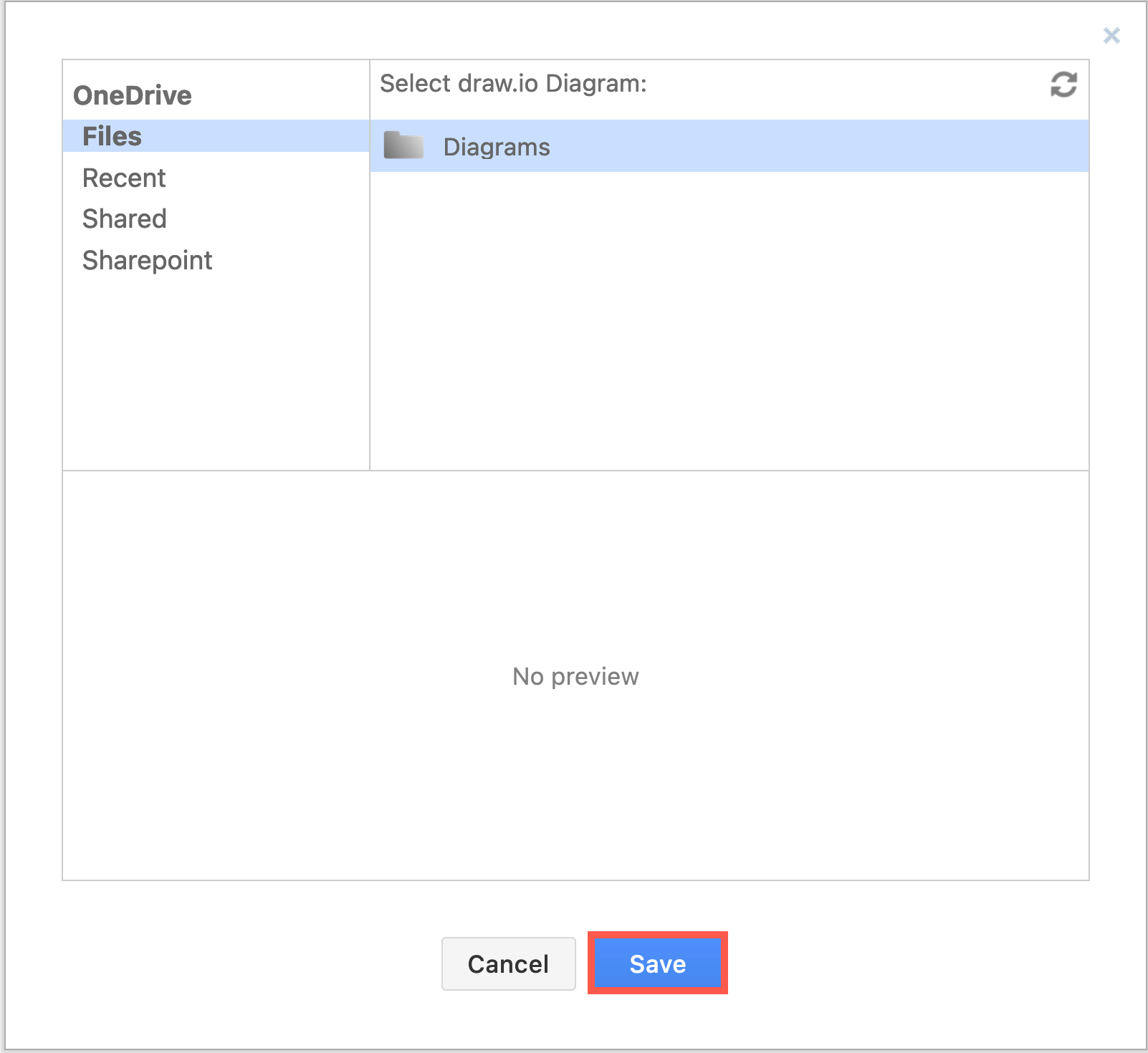
Task: Dismiss dialog with Cancel
Action: 507,963
